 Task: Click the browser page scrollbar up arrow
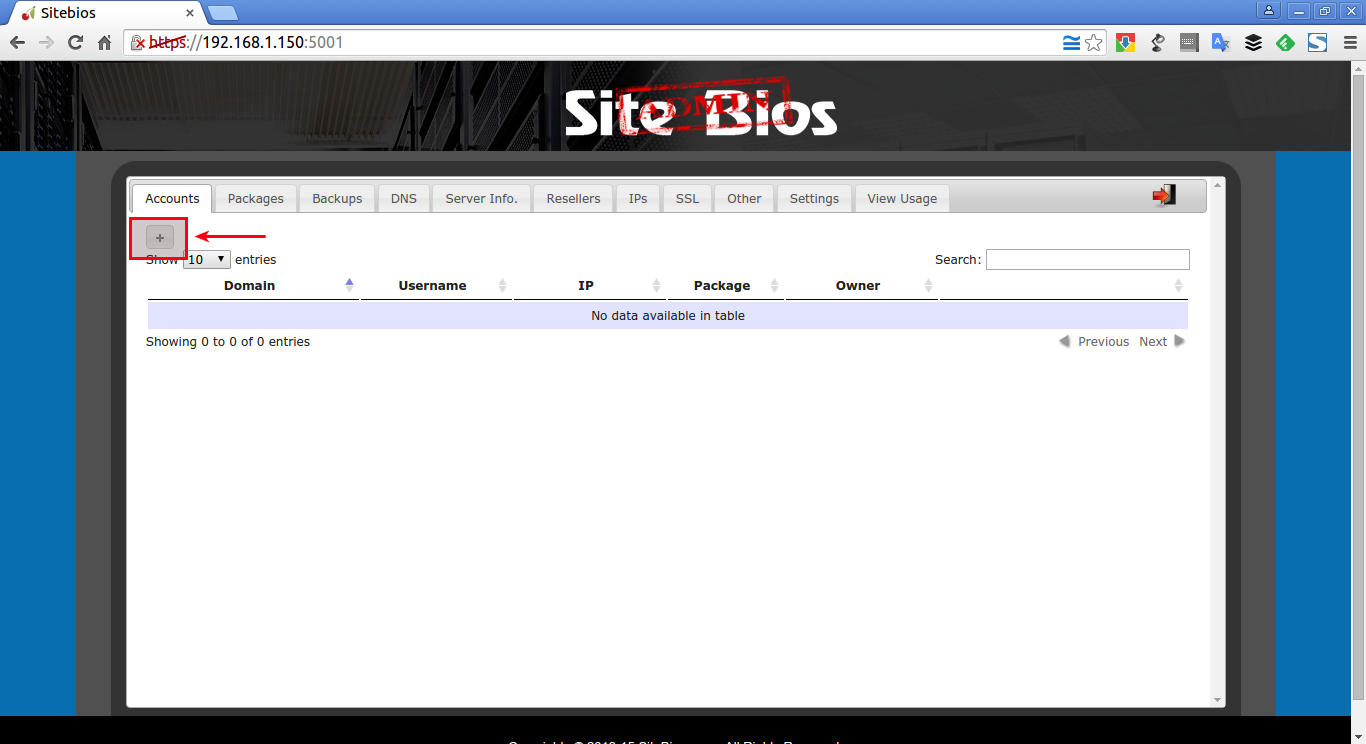point(1358,68)
